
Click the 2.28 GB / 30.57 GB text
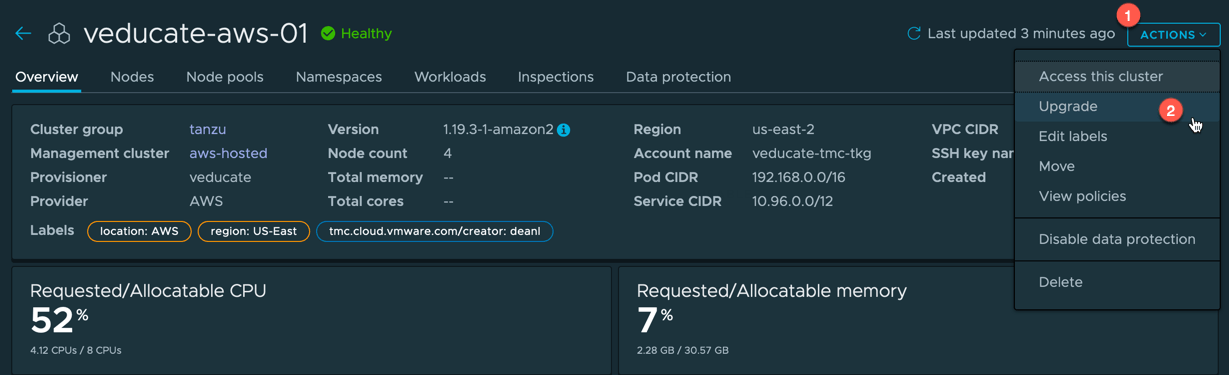tap(683, 351)
